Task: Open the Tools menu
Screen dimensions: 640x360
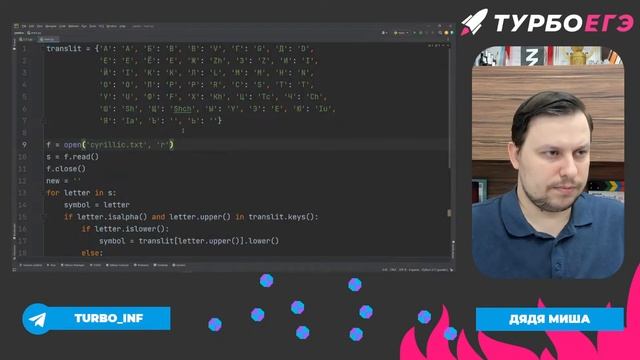Action: pos(93,27)
